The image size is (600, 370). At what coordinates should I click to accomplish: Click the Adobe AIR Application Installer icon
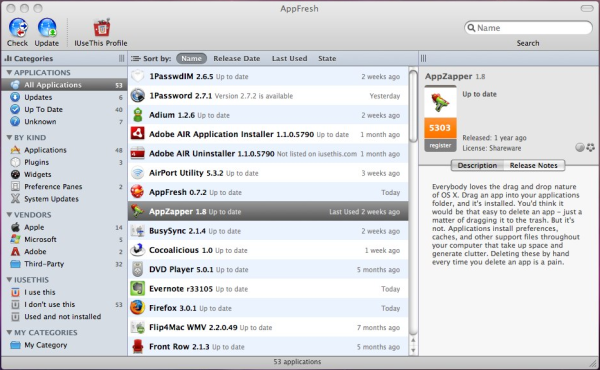[138, 134]
